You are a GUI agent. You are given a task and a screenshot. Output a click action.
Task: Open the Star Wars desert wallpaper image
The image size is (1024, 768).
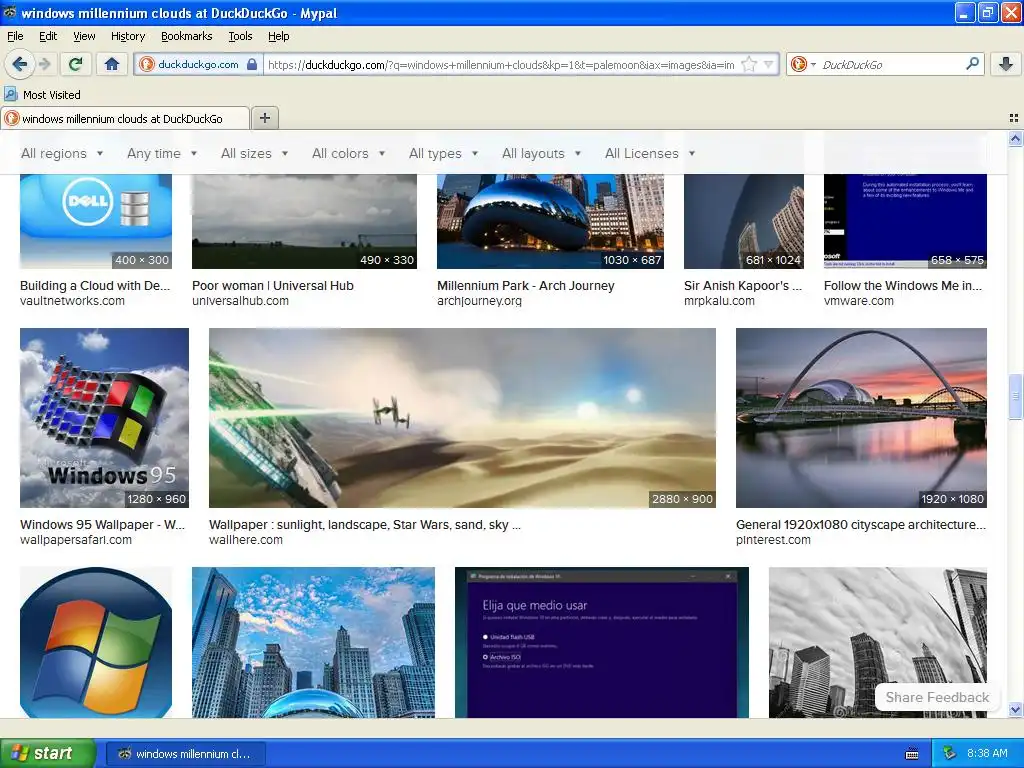coord(462,418)
